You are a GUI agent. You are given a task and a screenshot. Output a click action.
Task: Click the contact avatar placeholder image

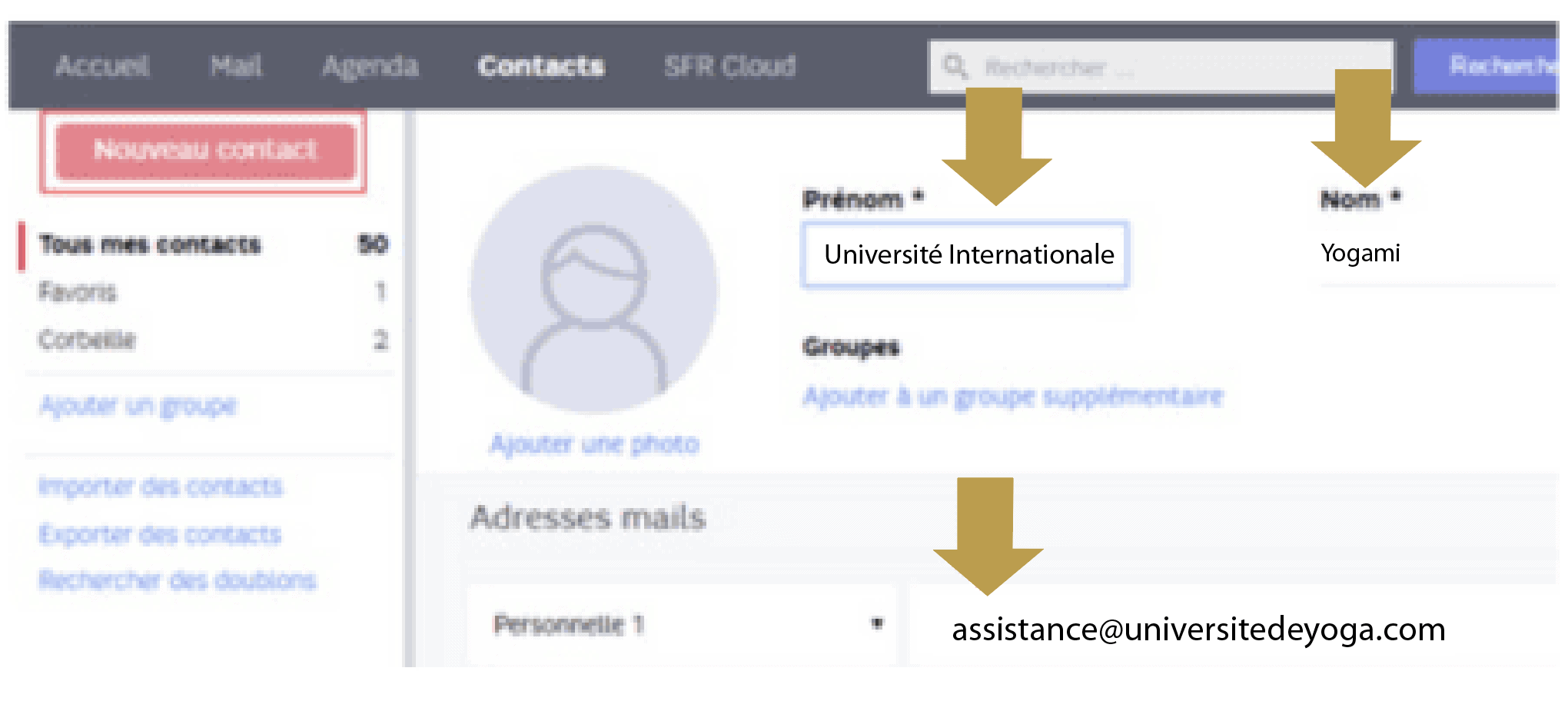pos(594,291)
